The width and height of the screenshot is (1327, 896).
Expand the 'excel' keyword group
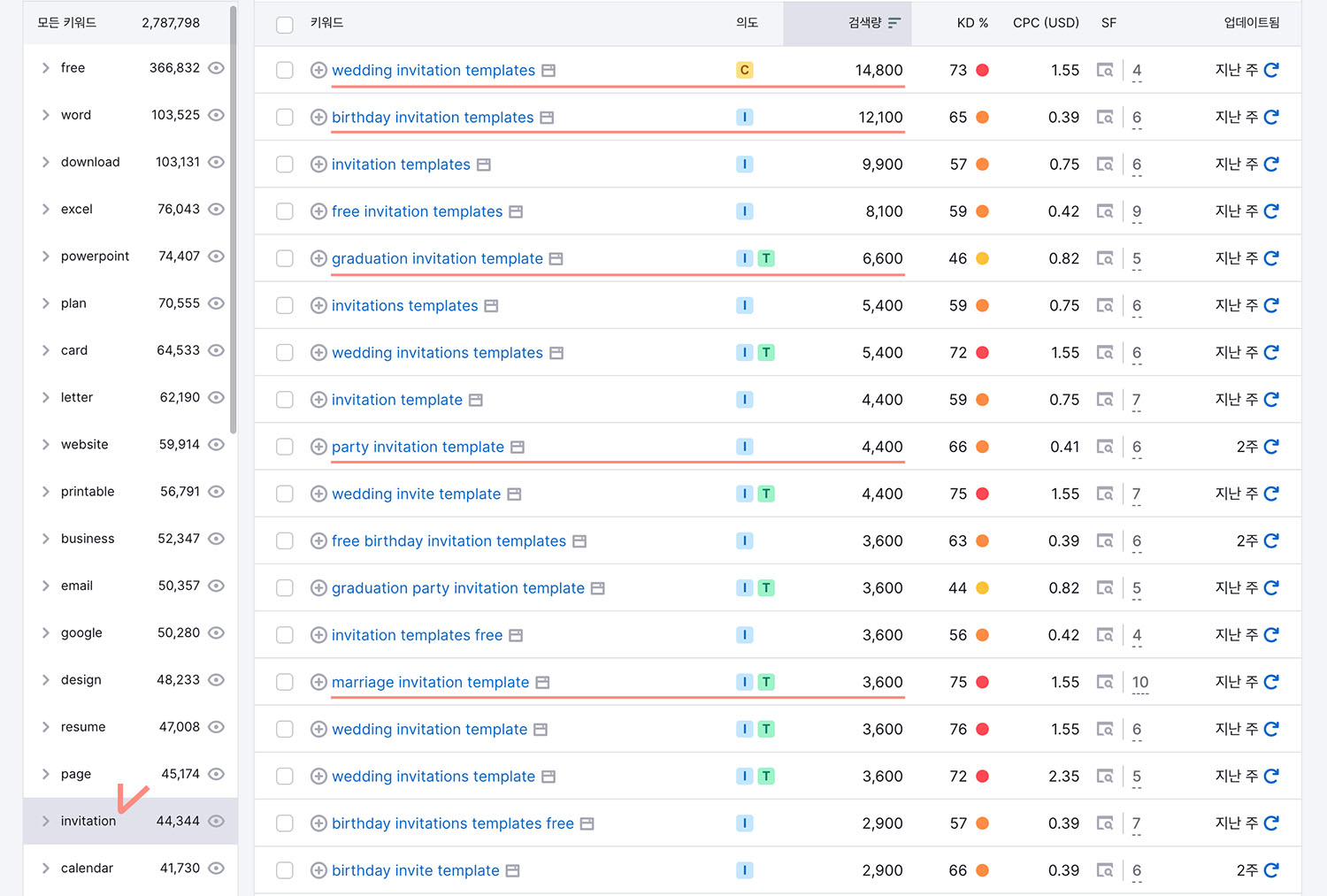pos(45,209)
